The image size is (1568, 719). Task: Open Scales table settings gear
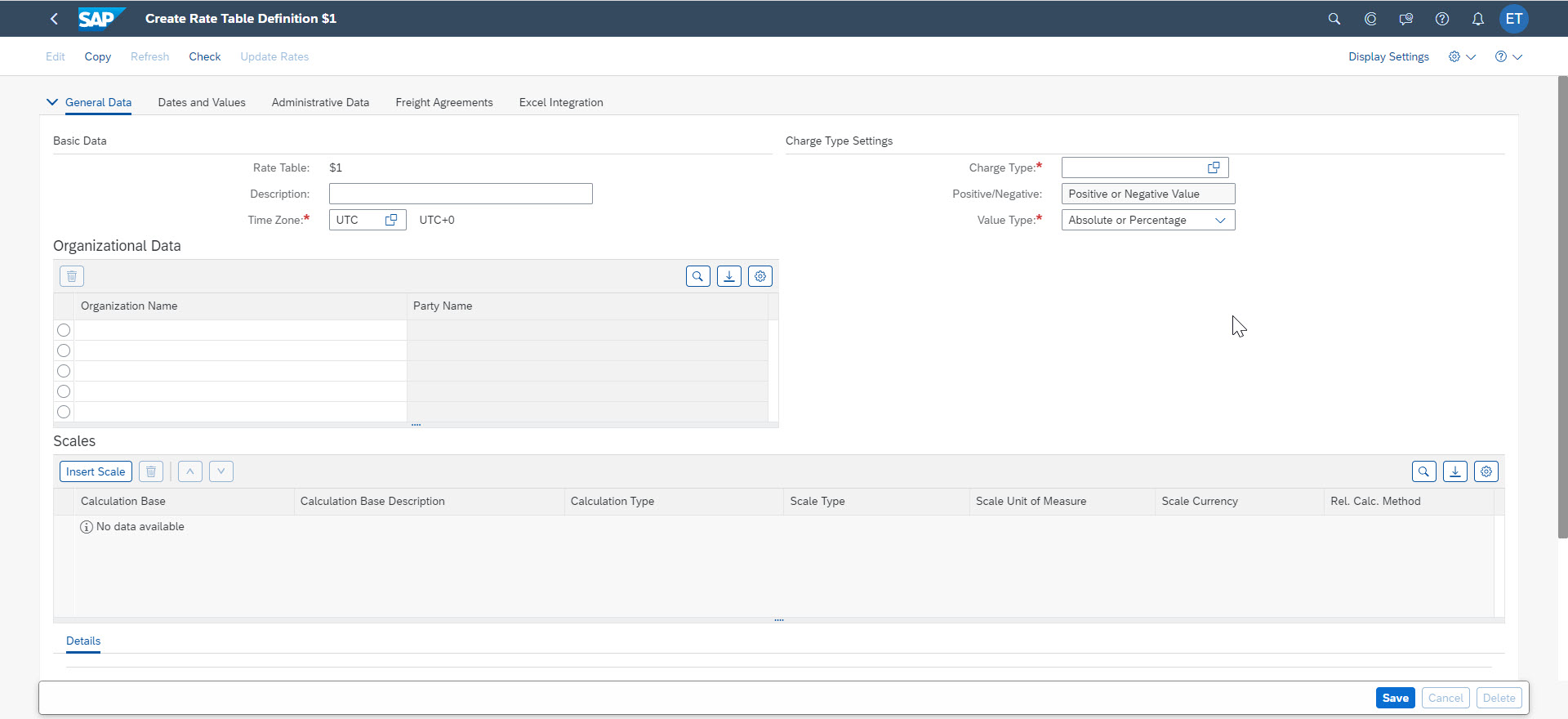coord(1486,471)
